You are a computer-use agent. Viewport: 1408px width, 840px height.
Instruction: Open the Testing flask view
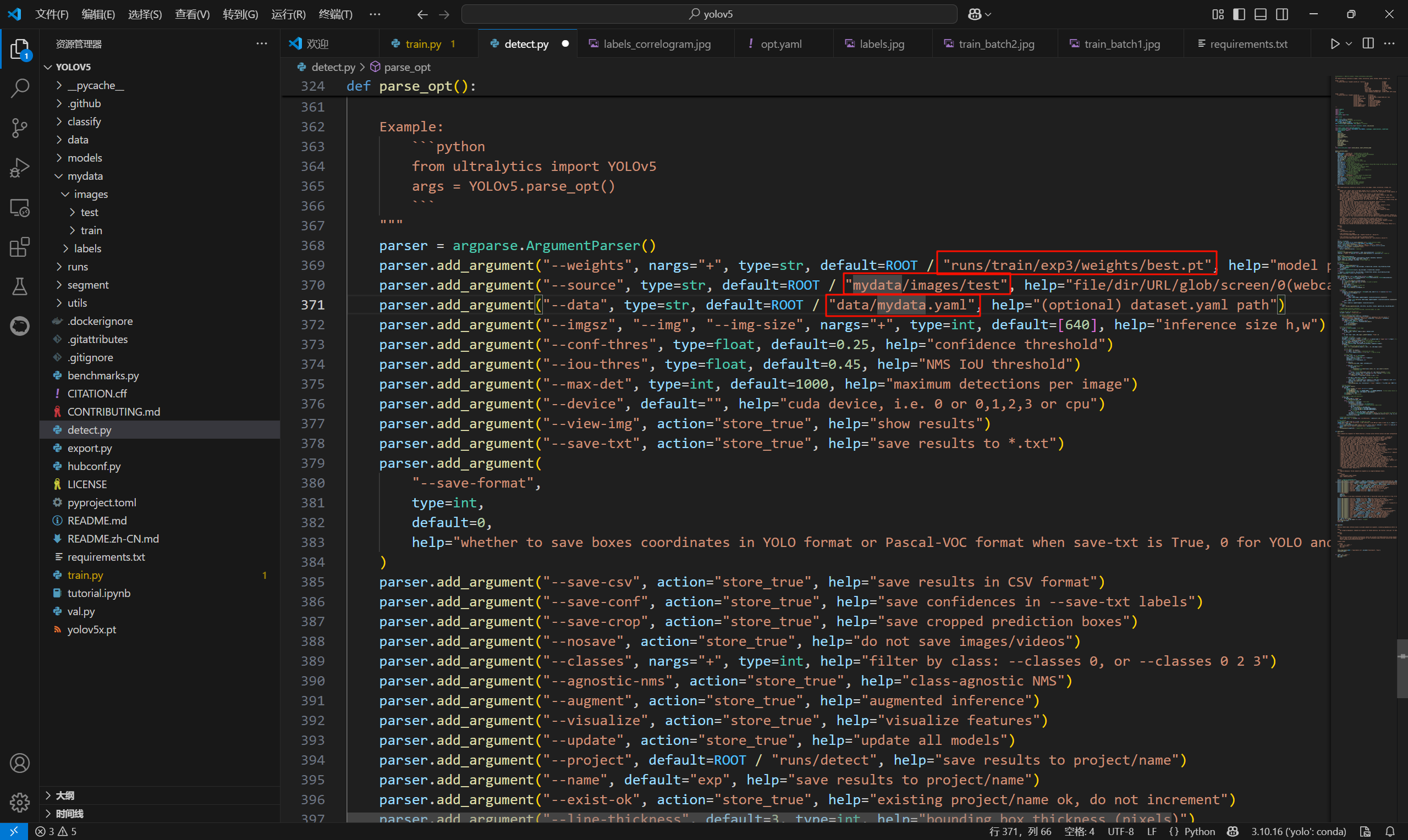[20, 286]
